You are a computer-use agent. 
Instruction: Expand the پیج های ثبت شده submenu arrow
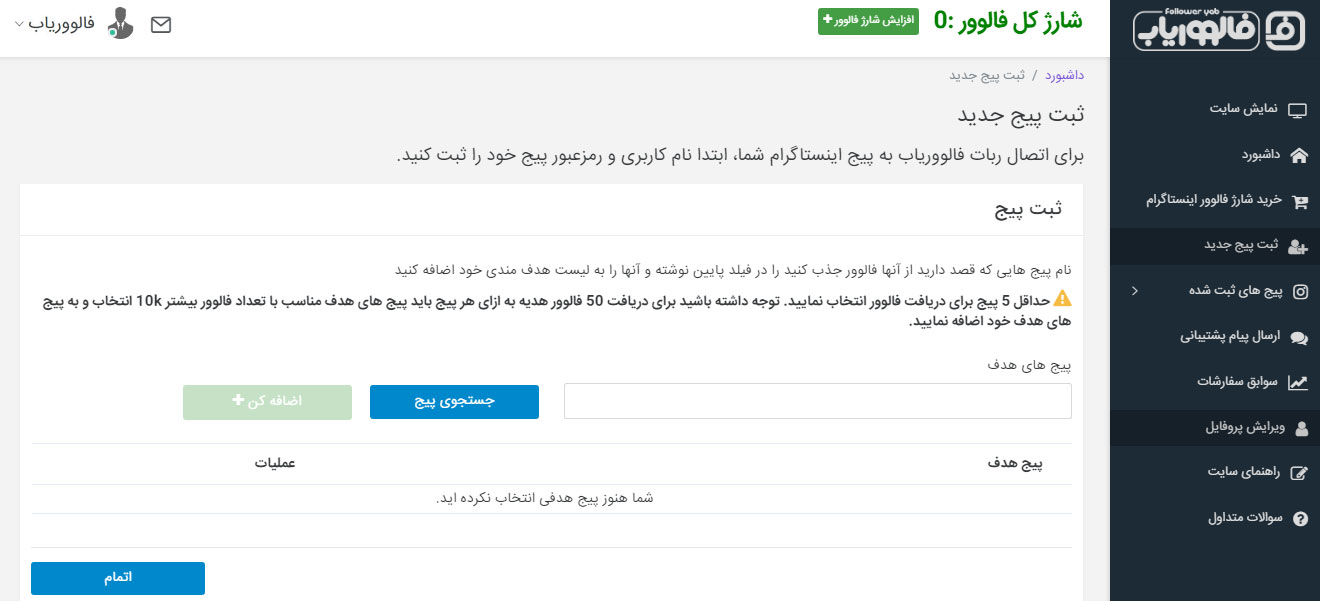(x=1134, y=291)
